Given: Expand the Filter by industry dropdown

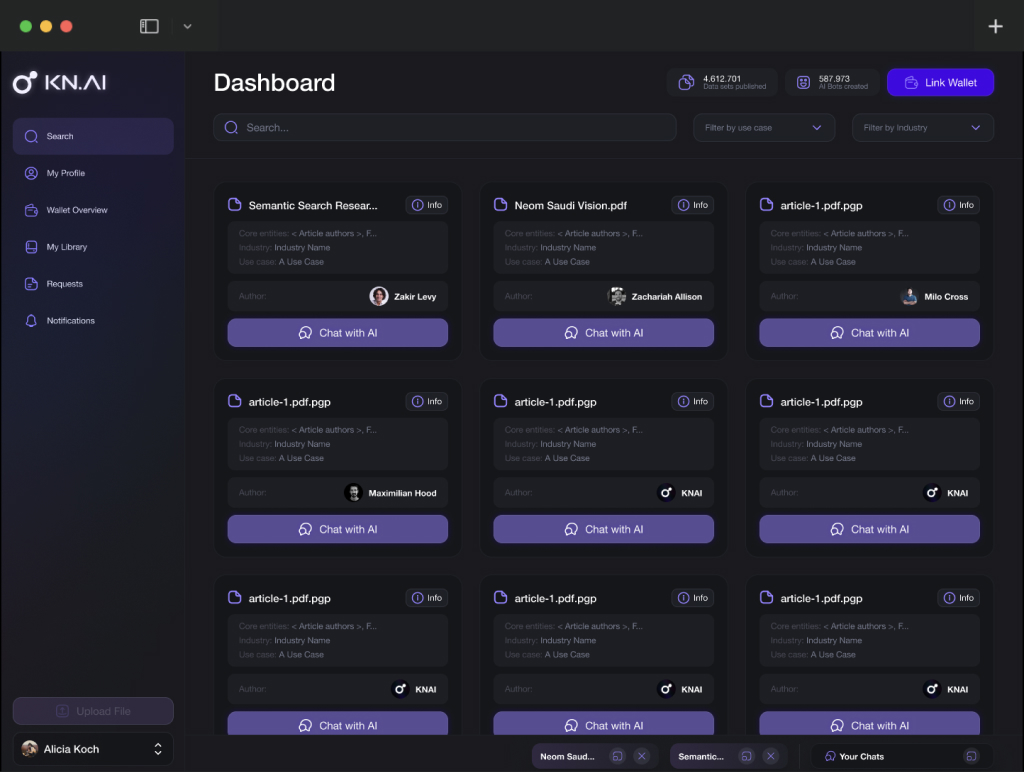Looking at the screenshot, I should coord(922,128).
